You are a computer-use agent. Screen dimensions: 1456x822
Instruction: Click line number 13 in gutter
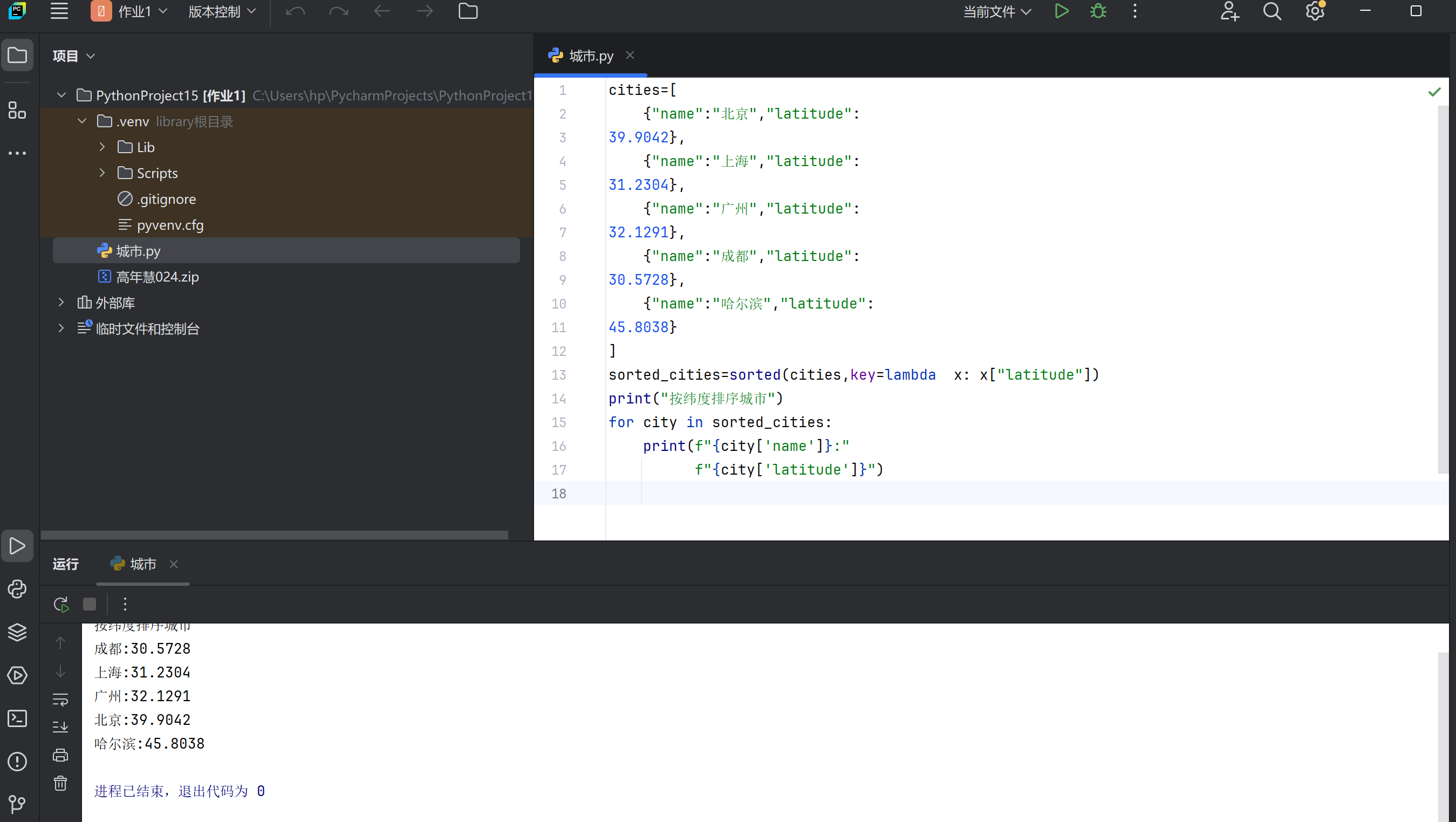coord(558,374)
